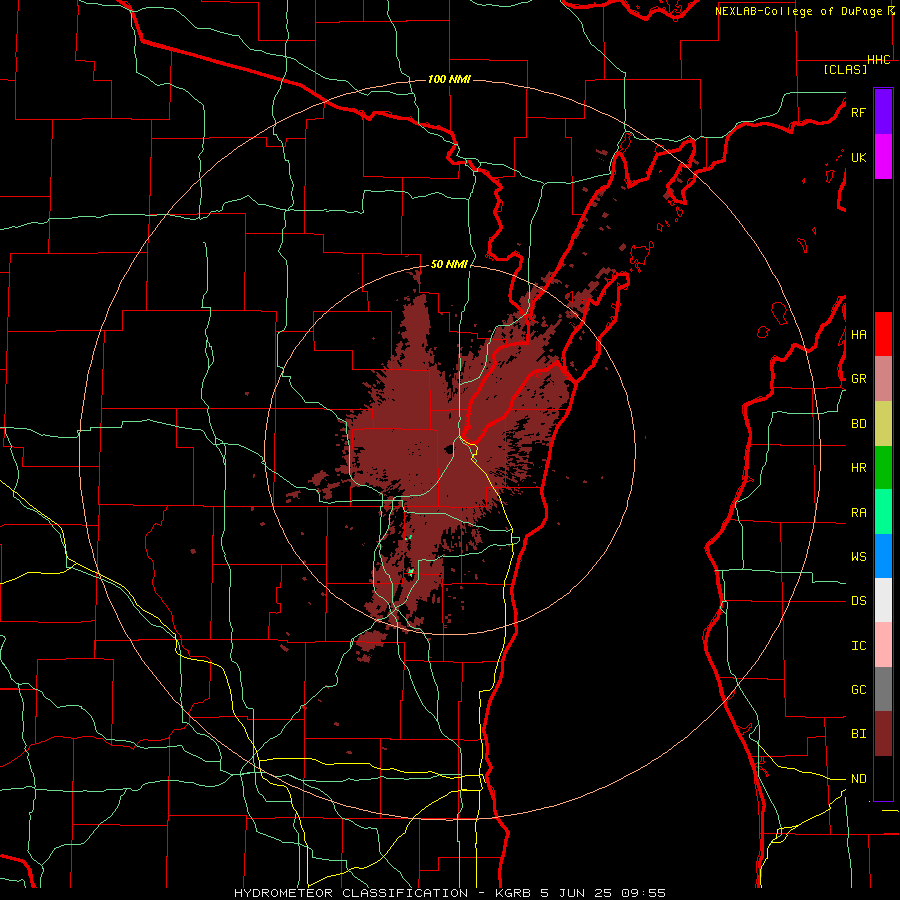Click the DS legend label

click(x=858, y=601)
